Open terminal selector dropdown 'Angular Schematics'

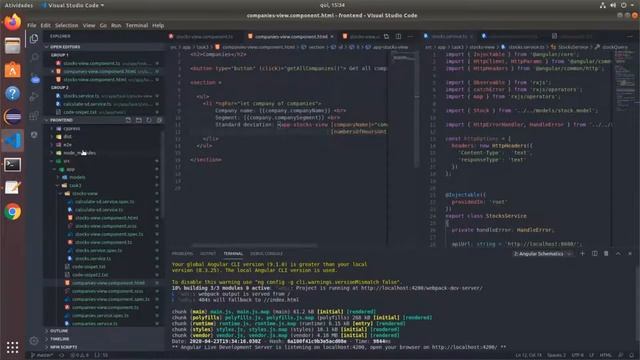pos(543,253)
